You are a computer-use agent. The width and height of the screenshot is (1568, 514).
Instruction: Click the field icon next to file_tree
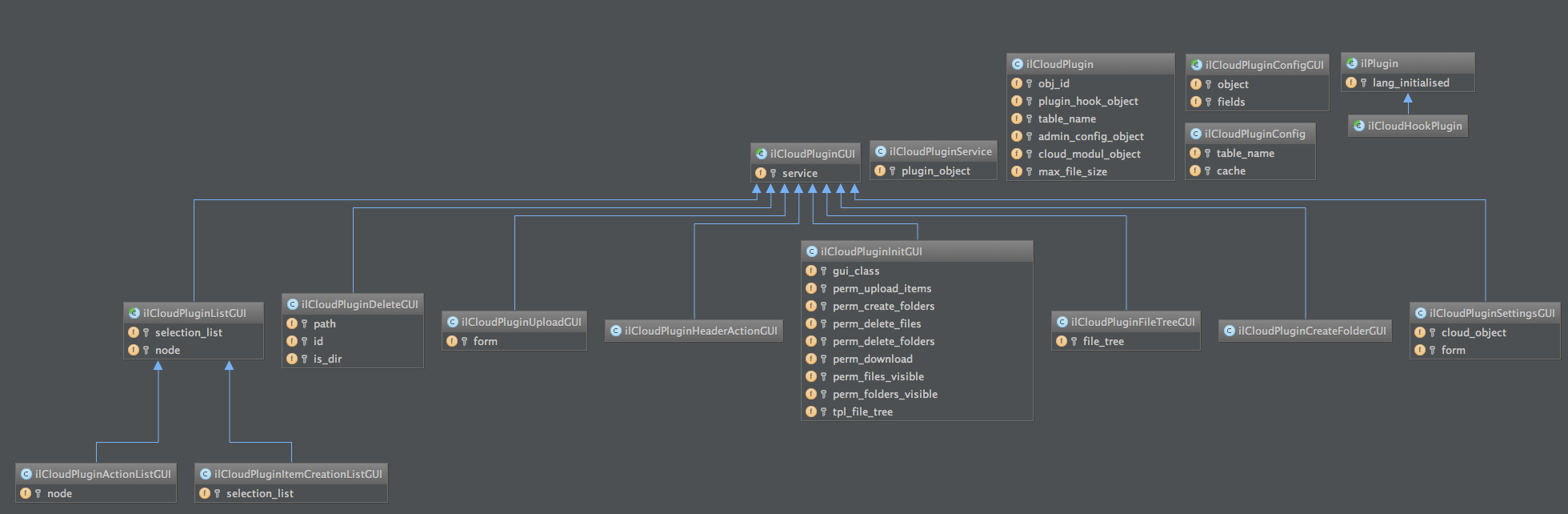[1062, 341]
